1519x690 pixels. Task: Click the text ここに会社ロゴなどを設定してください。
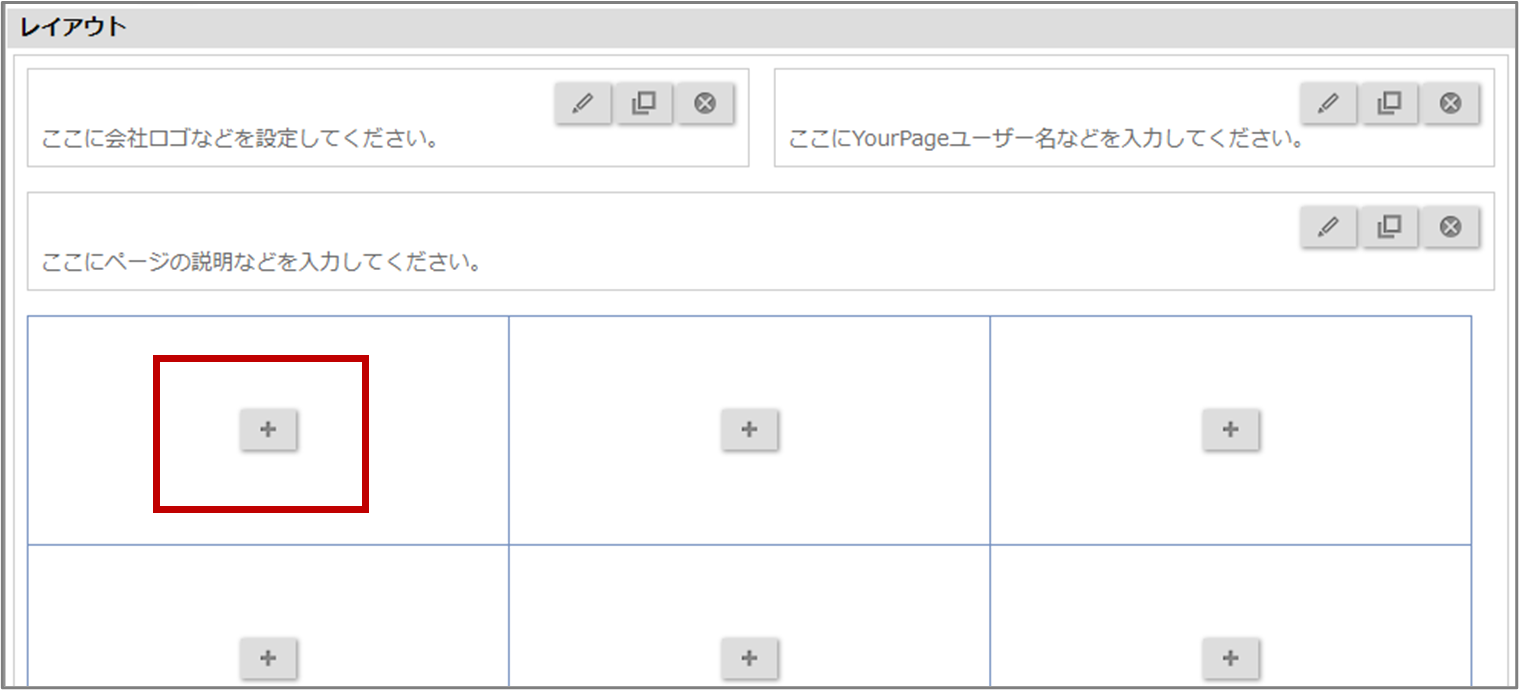click(241, 138)
